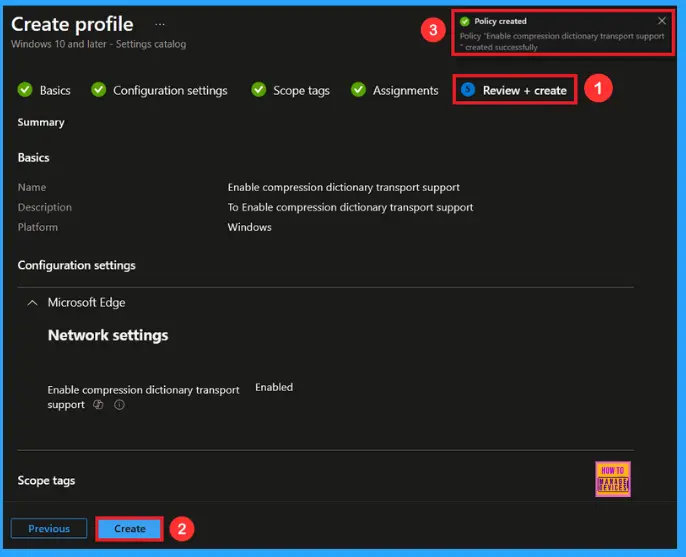Click the Name value Enable compression dictionary transport support
Viewport: 686px width, 557px height.
click(x=343, y=187)
